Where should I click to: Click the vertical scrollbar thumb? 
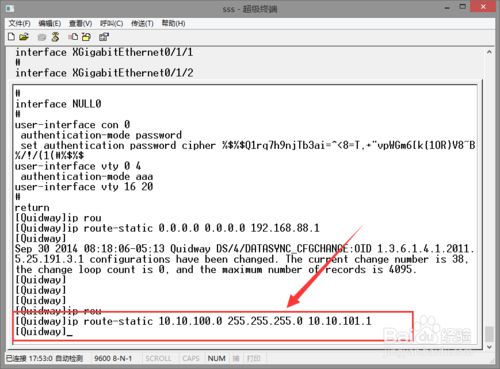[489, 334]
